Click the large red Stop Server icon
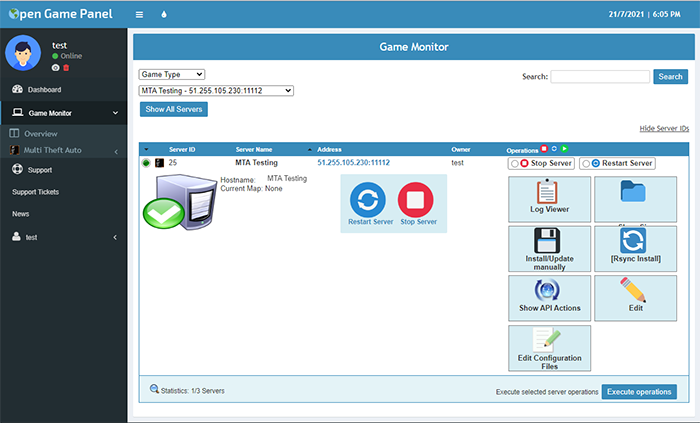Viewport: 700px width, 423px height. tap(416, 200)
